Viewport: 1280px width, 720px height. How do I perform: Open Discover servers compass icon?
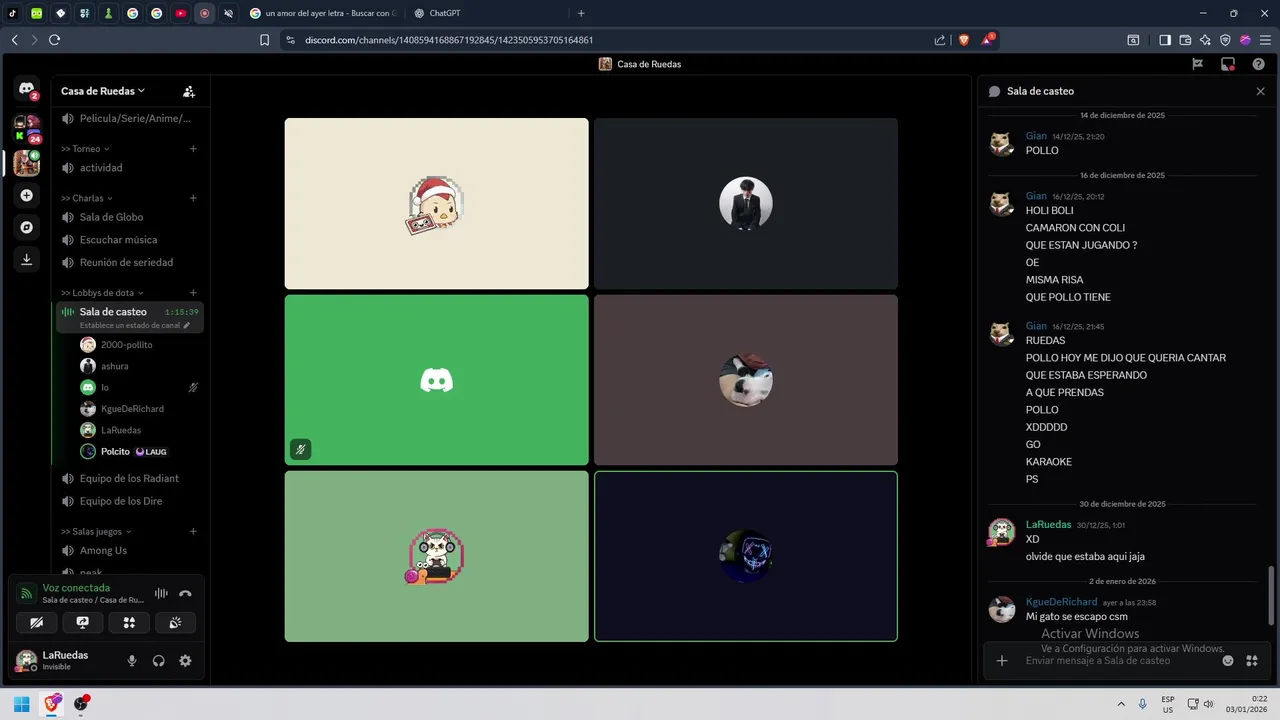(x=27, y=227)
